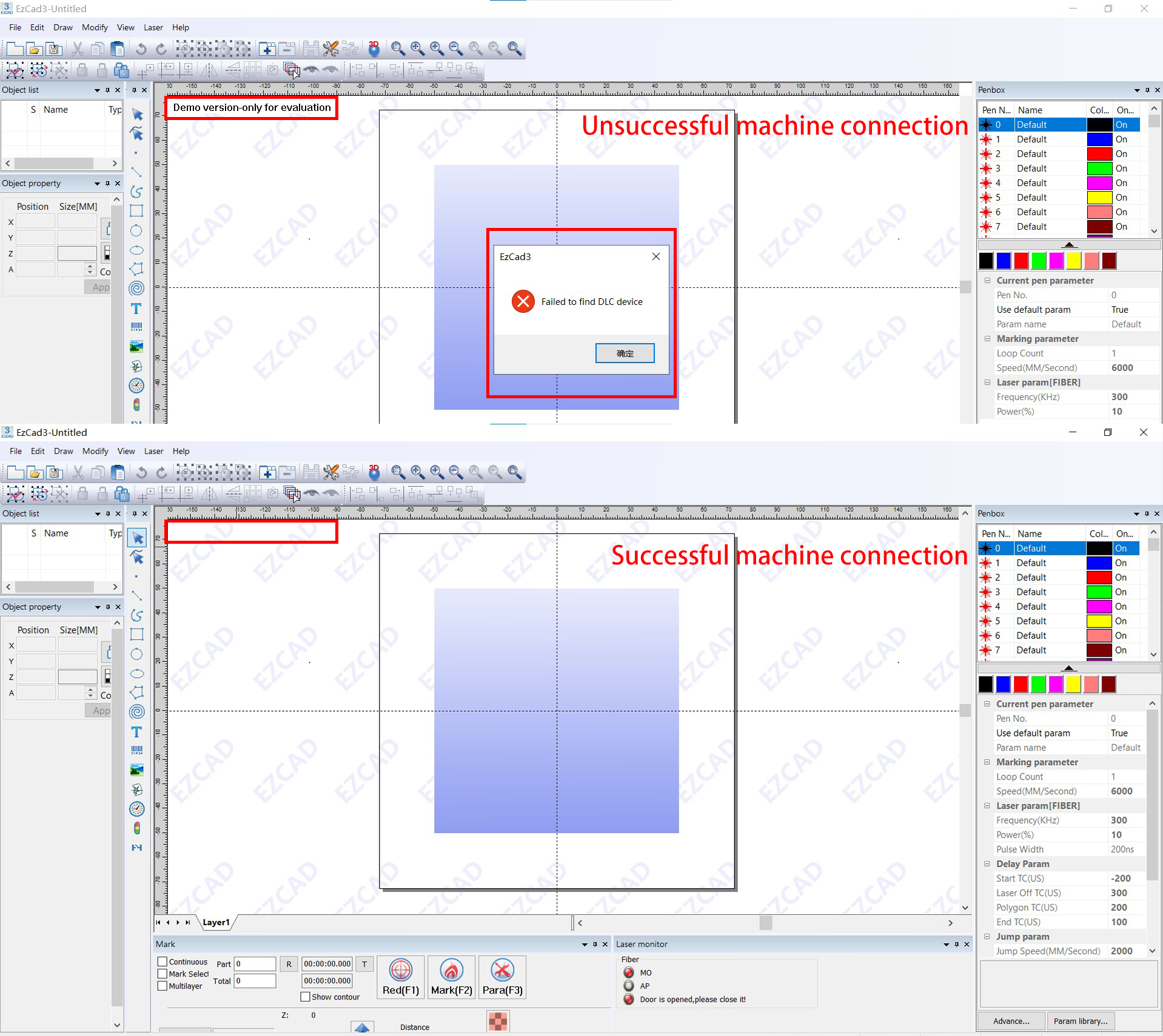Open bottom Penbox panel dropdown arrow
Viewport: 1163px width, 1036px height.
(x=1136, y=513)
